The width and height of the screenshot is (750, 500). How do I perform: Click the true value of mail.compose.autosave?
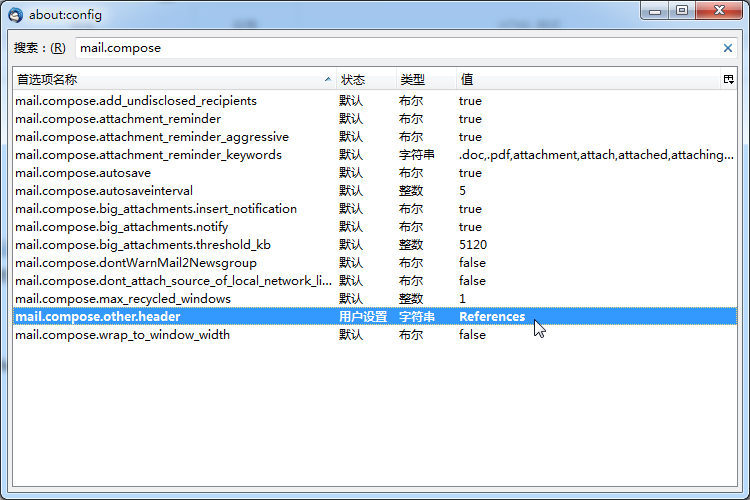470,173
